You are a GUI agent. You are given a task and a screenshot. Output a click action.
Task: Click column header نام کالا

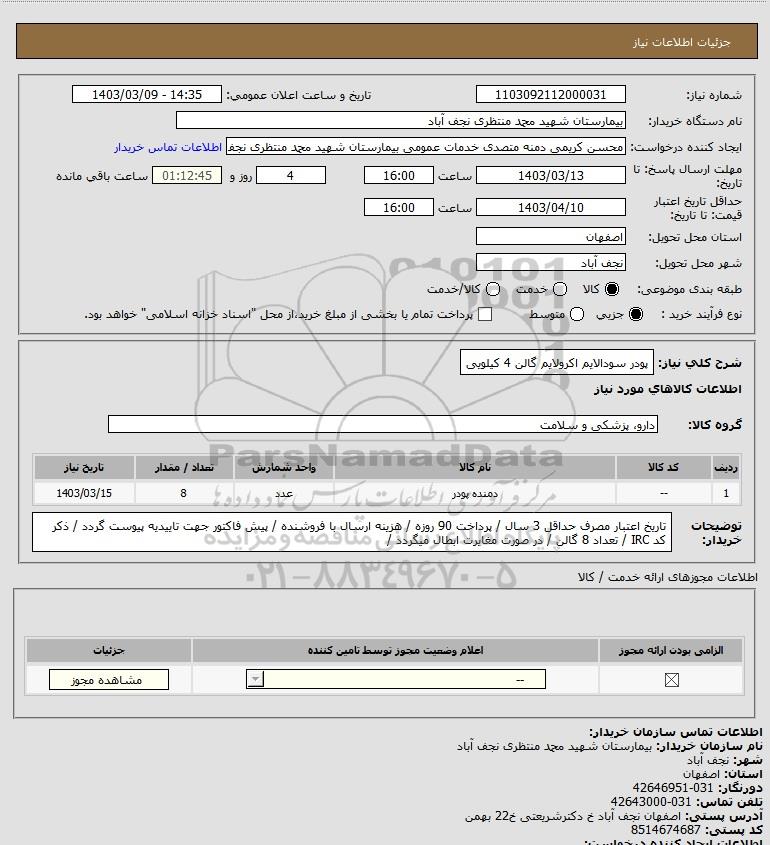(x=475, y=467)
